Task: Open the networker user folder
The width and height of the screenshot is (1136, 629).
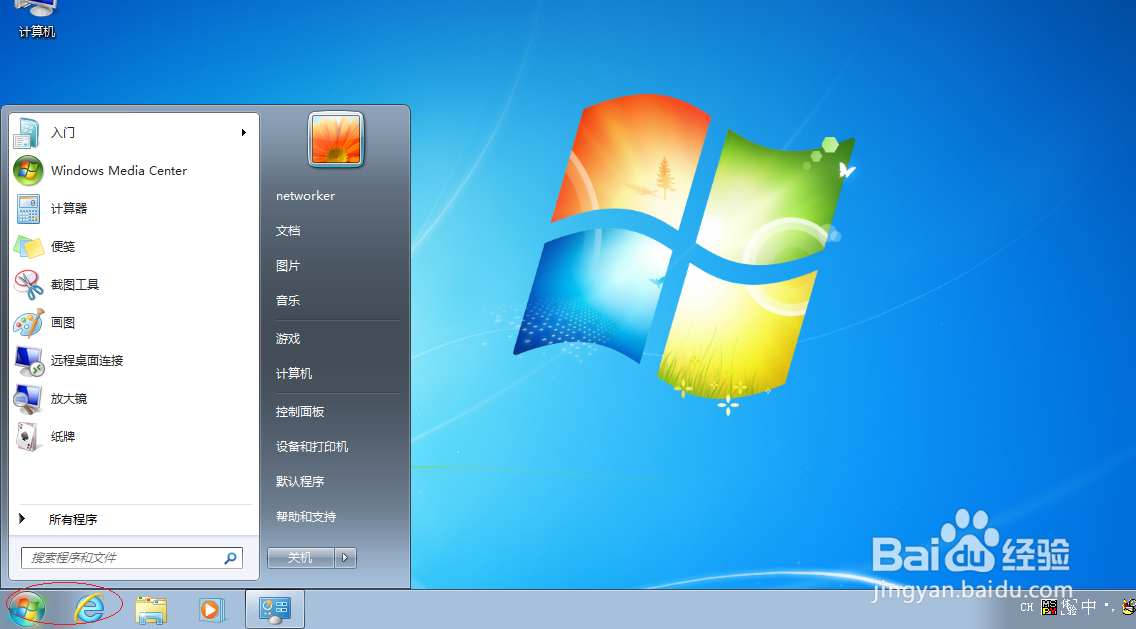Action: 305,196
